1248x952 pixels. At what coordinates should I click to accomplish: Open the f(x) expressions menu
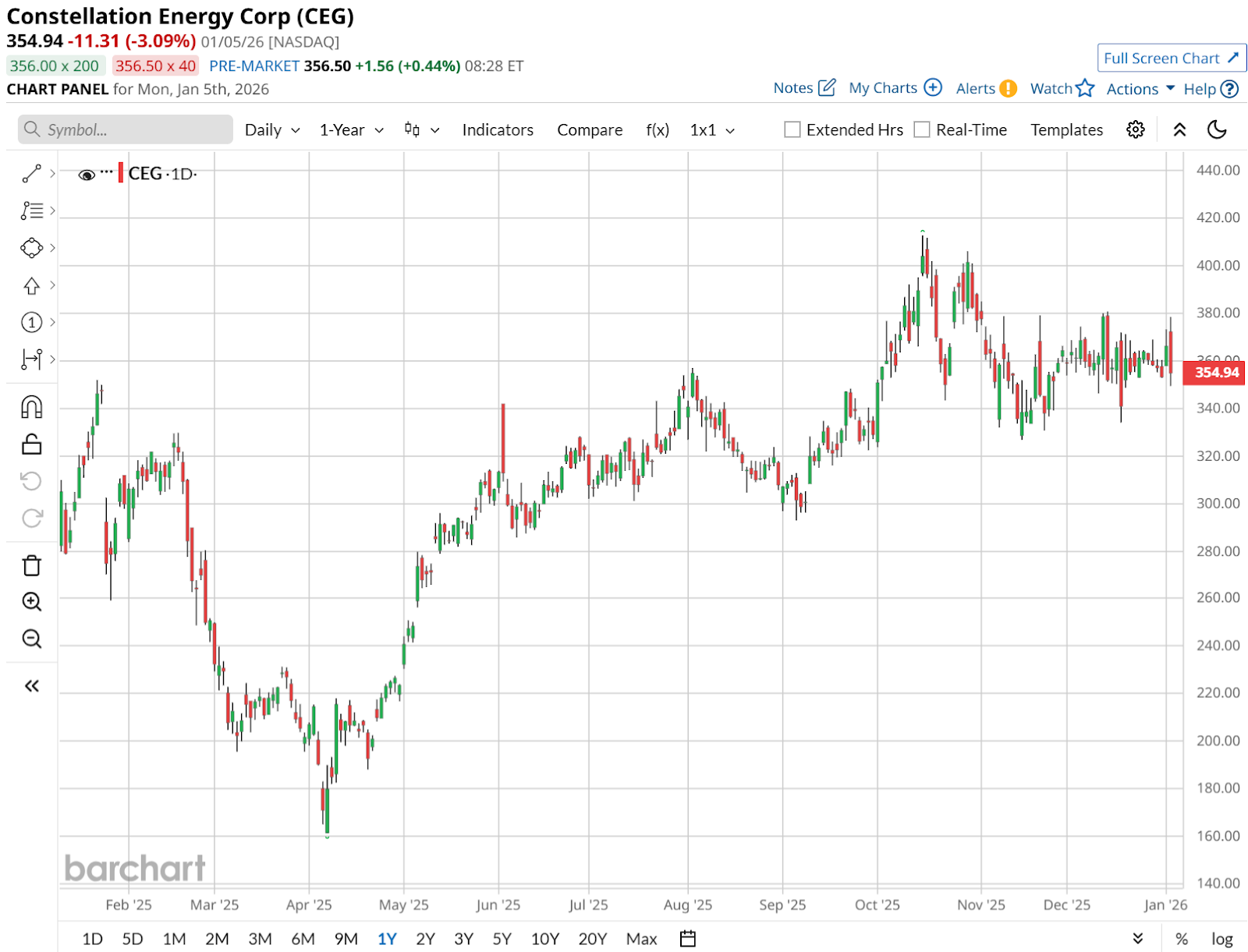pos(658,129)
